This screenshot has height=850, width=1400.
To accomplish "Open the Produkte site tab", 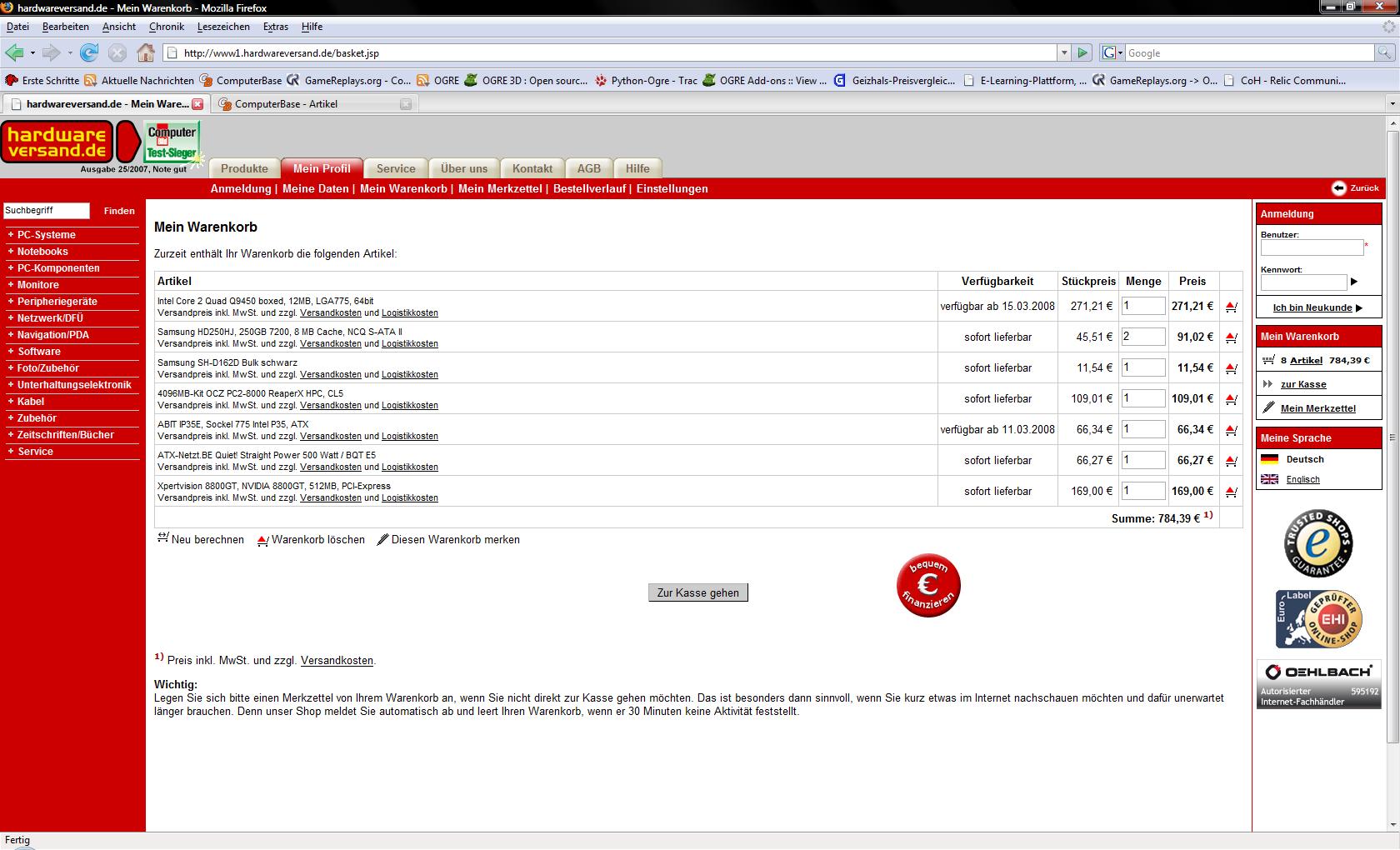I will coord(244,168).
